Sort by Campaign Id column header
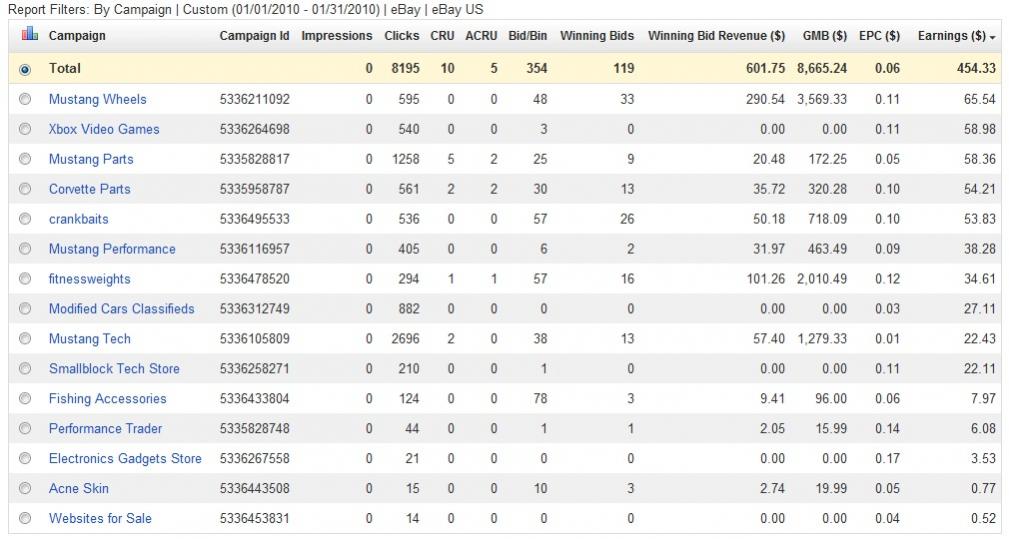The width and height of the screenshot is (1009, 539). click(255, 36)
